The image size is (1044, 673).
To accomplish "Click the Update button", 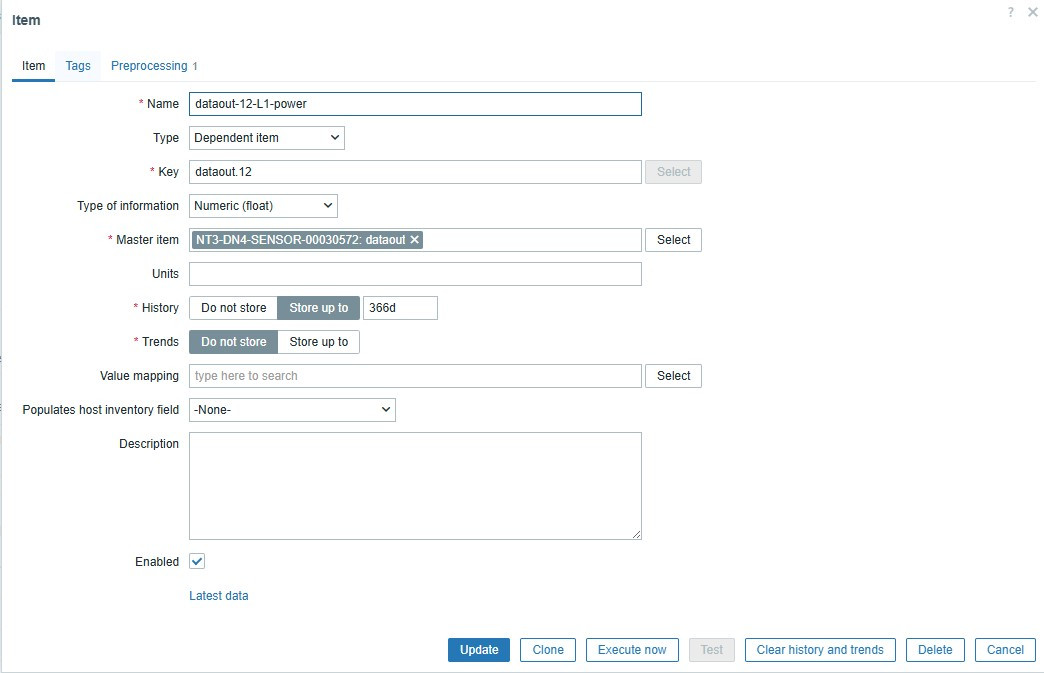I will (x=478, y=649).
